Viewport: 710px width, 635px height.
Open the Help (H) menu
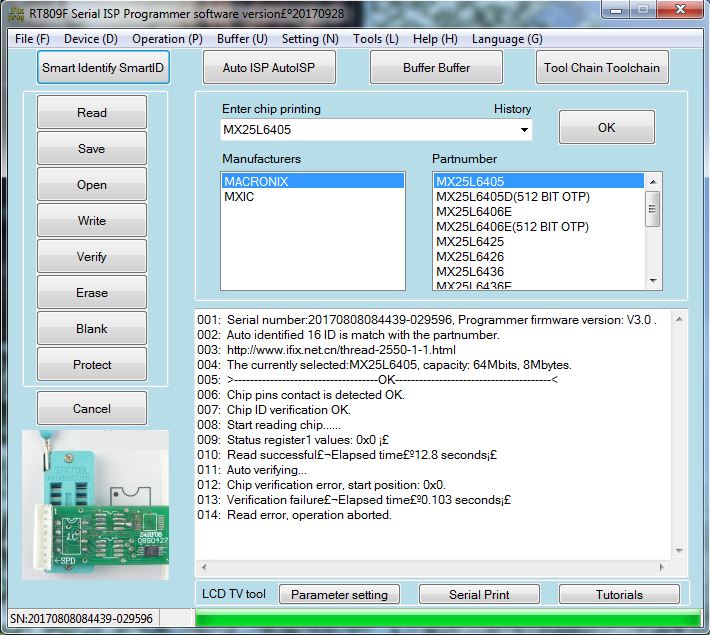click(x=435, y=39)
